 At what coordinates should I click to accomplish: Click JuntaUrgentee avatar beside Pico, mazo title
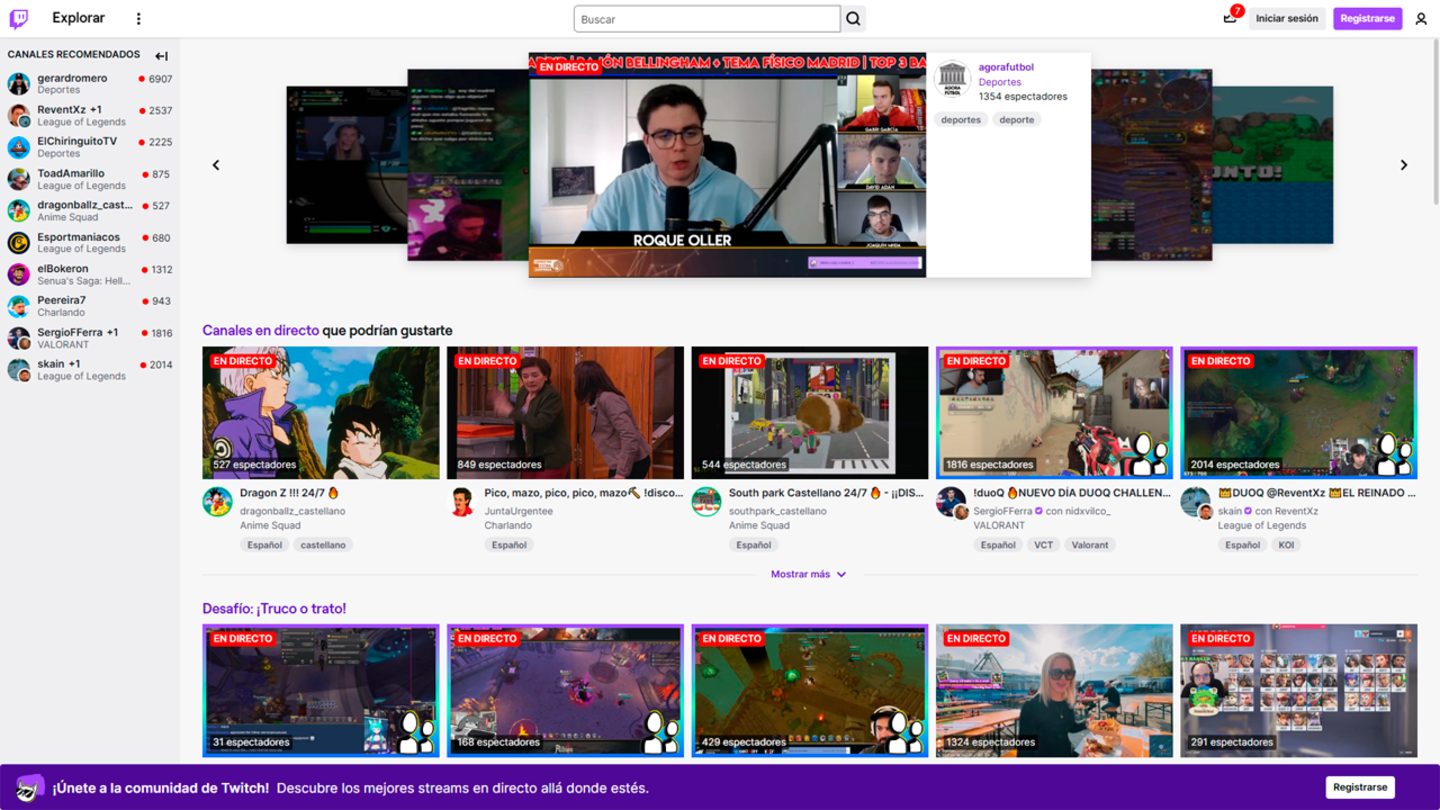462,502
